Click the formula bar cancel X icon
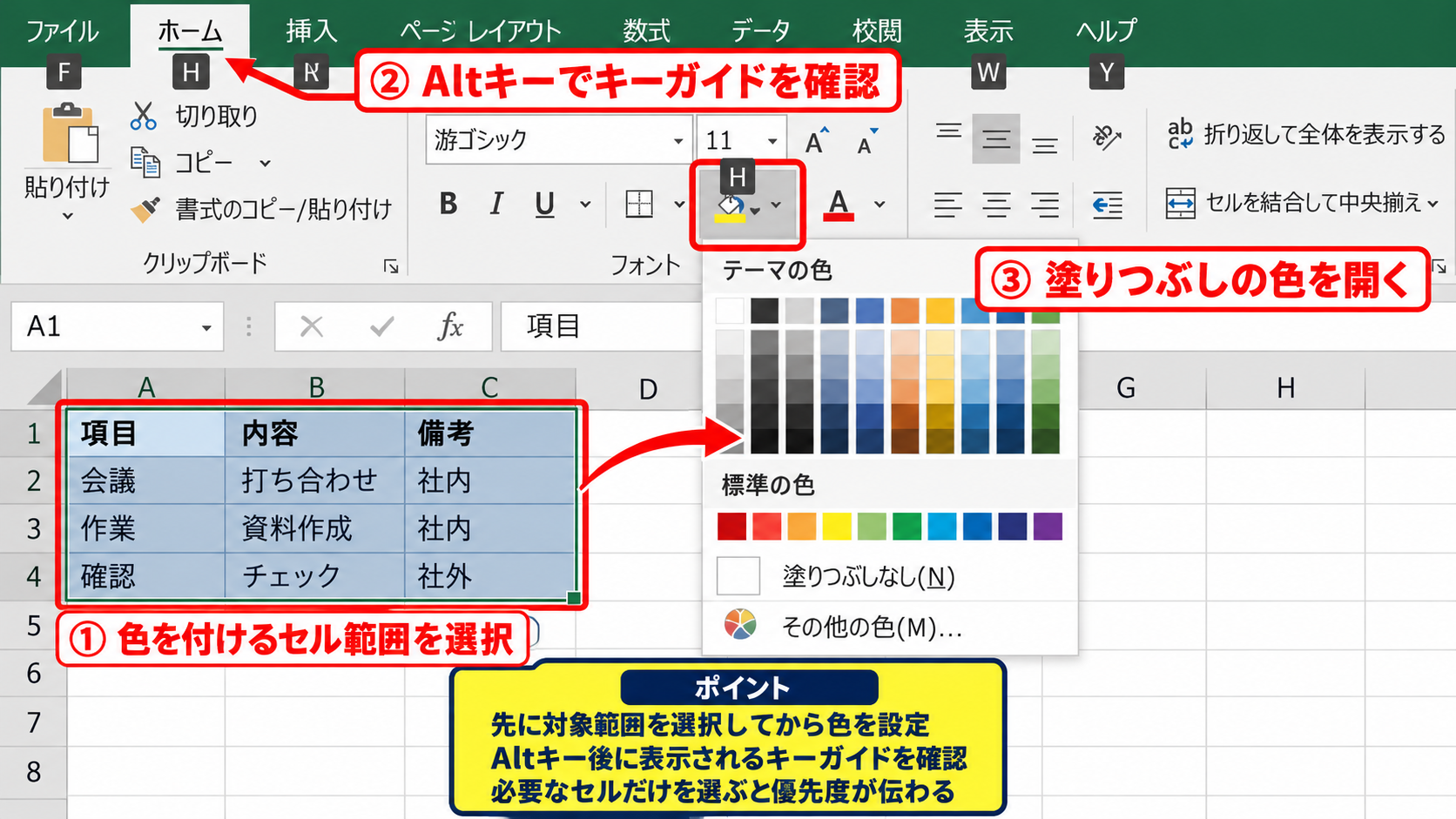 point(311,326)
